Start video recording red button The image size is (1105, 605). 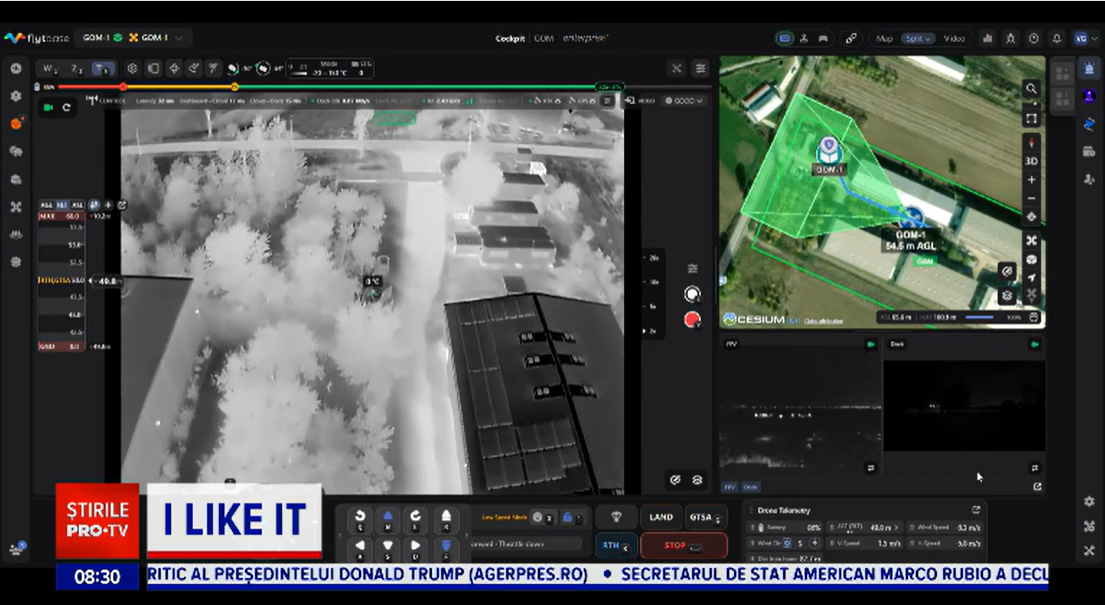[692, 320]
